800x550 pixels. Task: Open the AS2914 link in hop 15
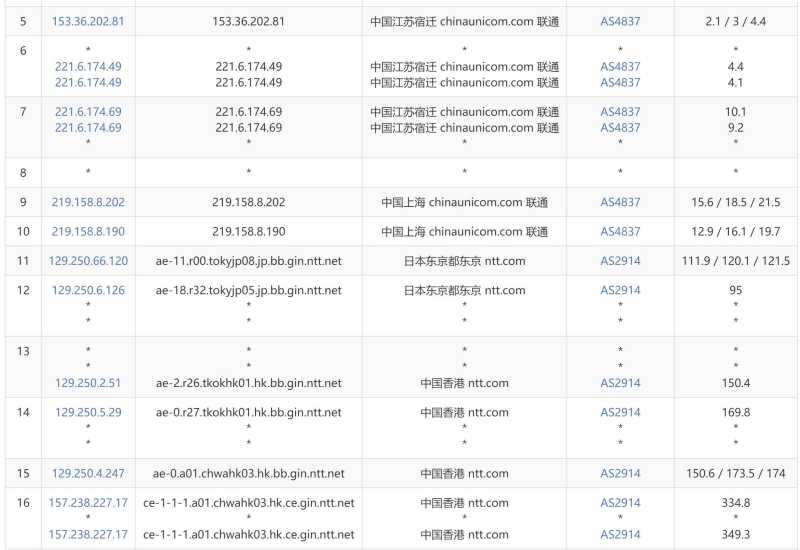(x=620, y=474)
